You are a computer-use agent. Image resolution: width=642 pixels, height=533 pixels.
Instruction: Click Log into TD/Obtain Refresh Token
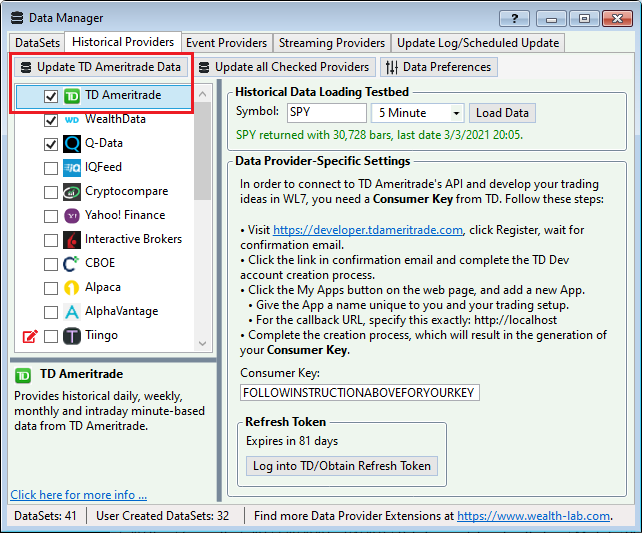click(341, 466)
